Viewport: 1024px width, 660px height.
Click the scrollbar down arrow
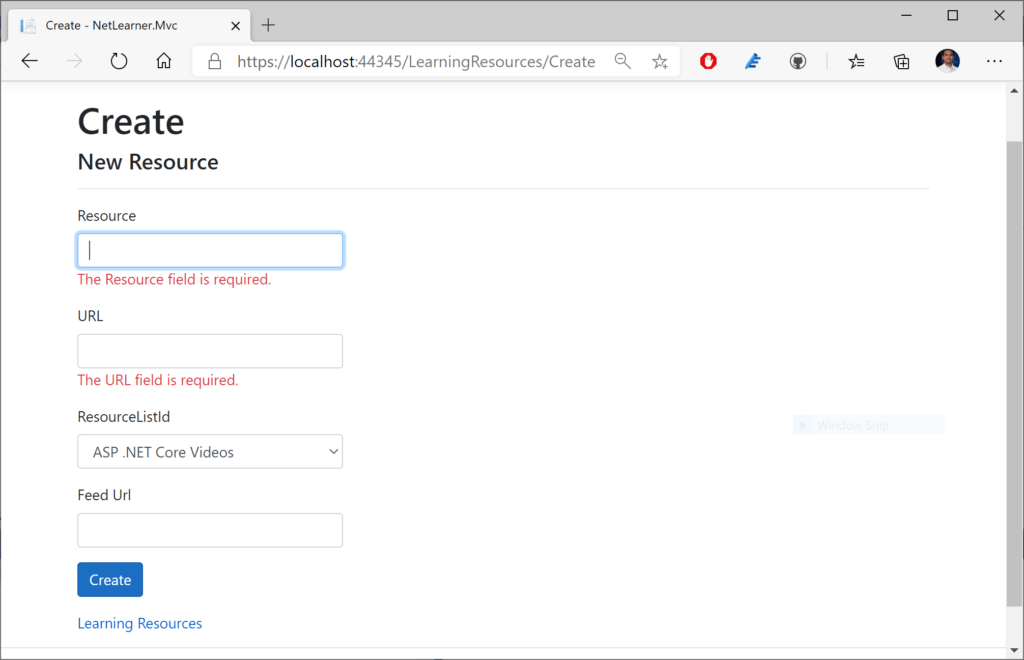pos(1015,648)
